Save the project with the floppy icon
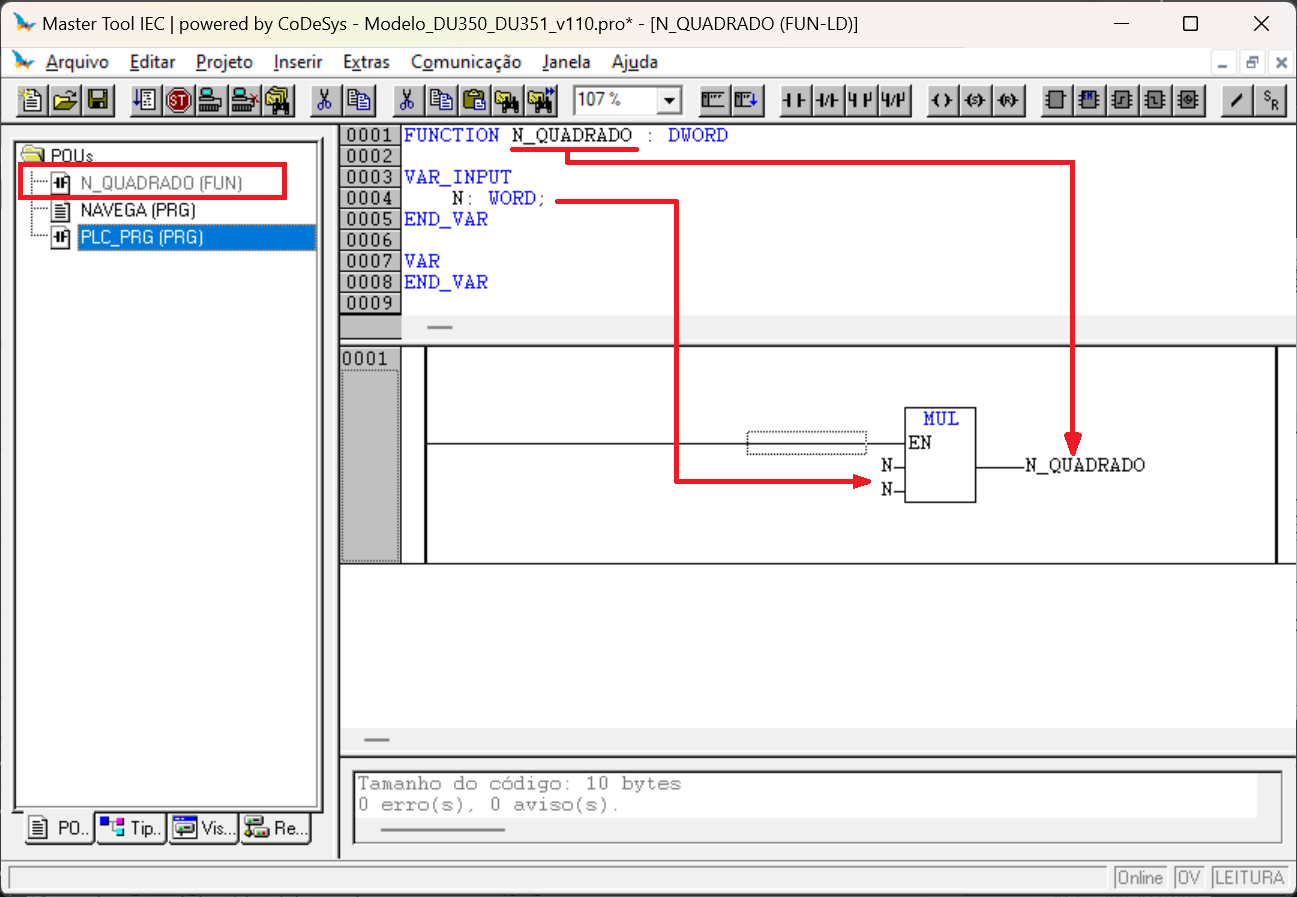This screenshot has height=897, width=1297. click(x=98, y=100)
